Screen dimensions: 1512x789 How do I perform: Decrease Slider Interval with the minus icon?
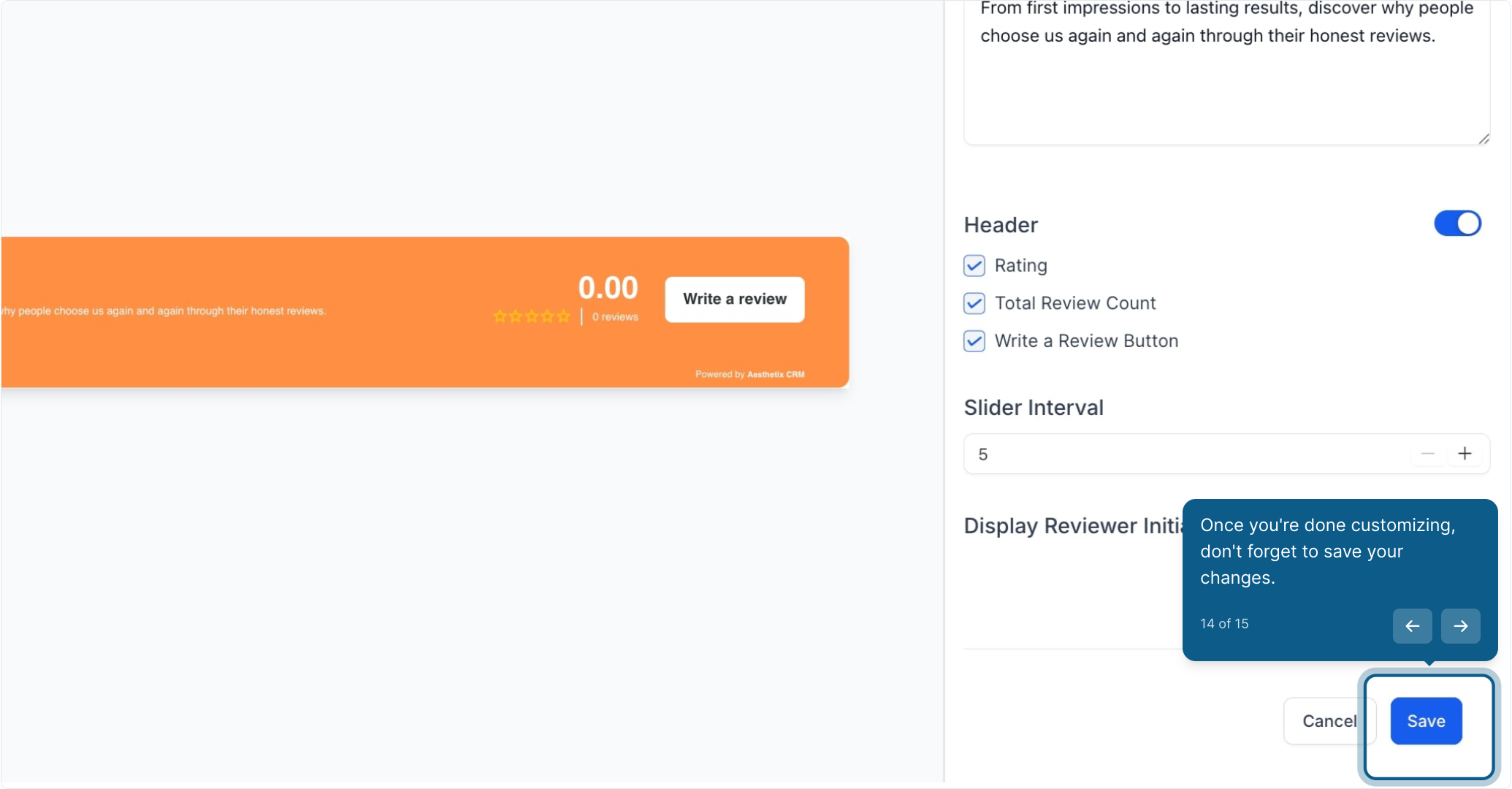click(1428, 454)
